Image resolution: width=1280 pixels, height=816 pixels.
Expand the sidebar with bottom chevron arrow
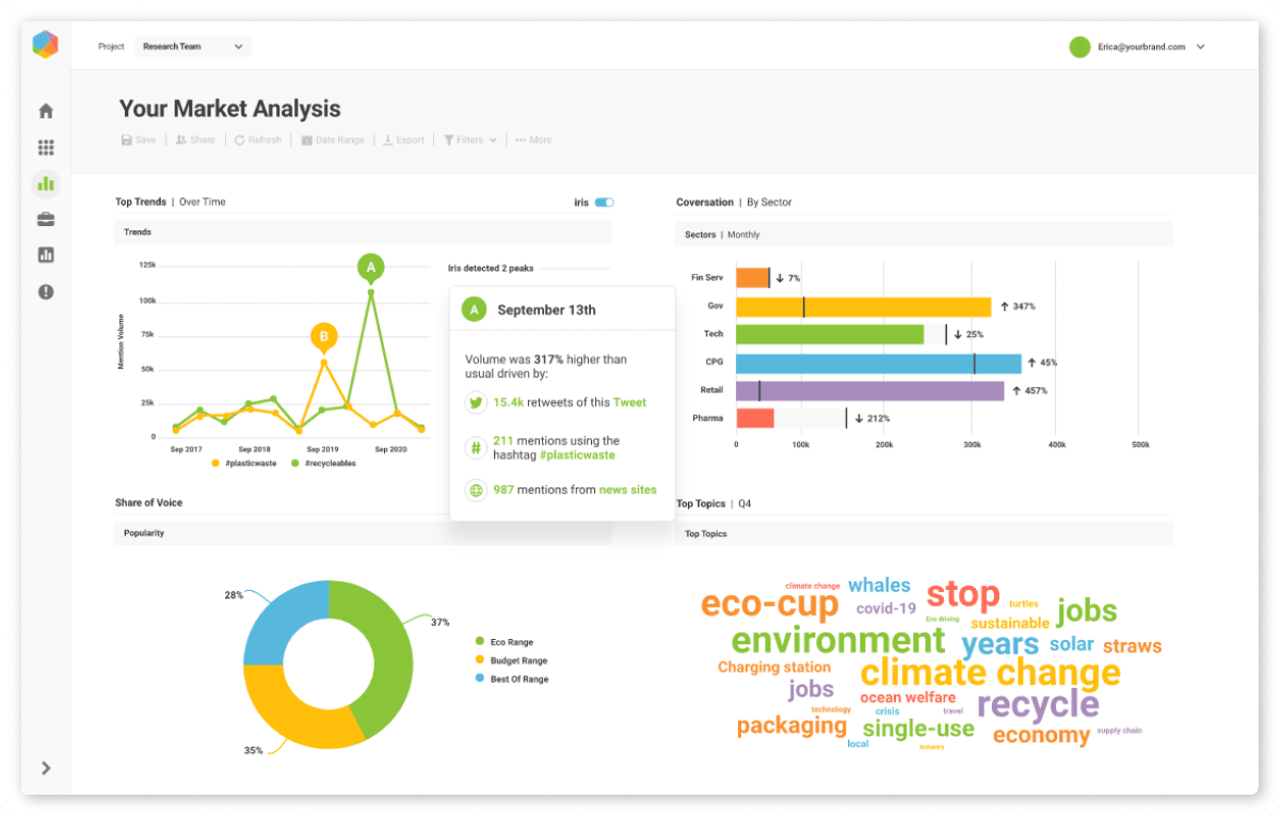click(46, 768)
